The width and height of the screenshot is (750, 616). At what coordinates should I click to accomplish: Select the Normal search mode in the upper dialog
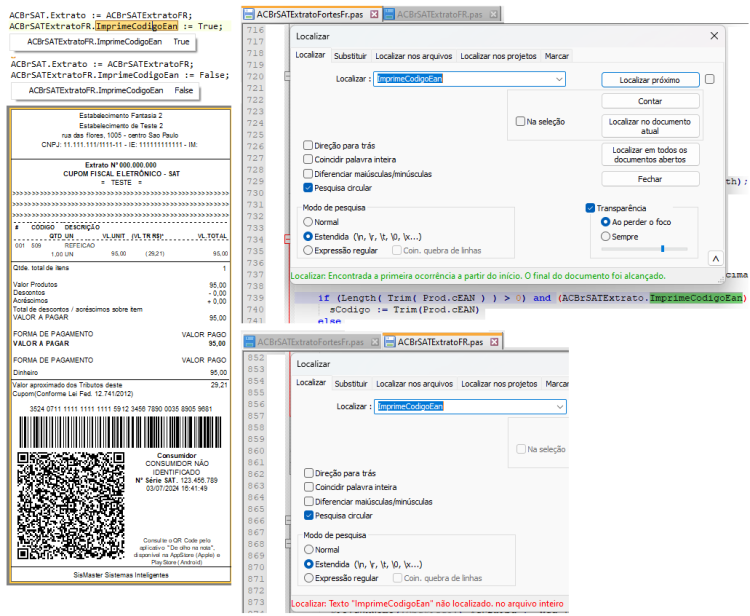point(308,222)
